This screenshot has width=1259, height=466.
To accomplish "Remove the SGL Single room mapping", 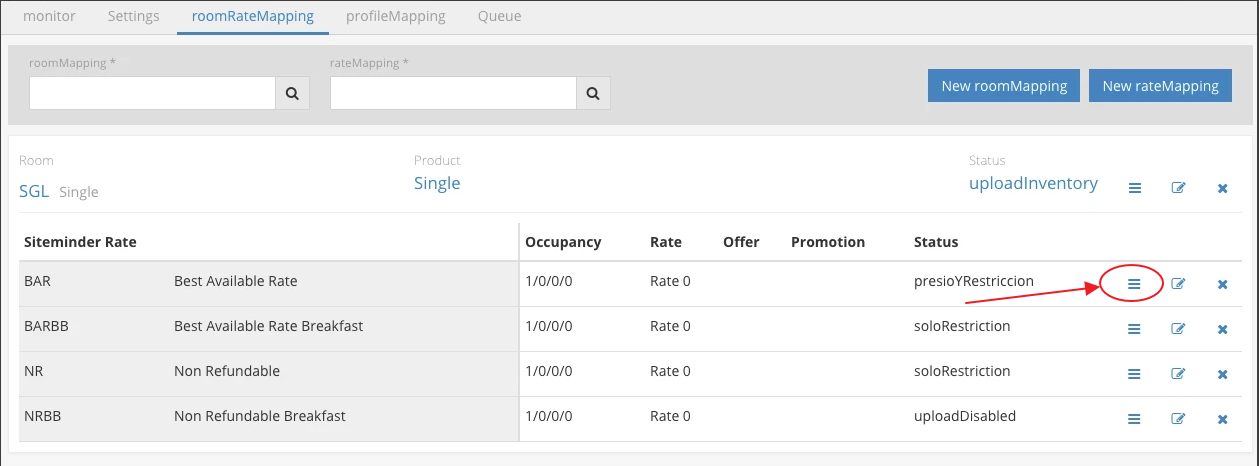I will coord(1222,188).
